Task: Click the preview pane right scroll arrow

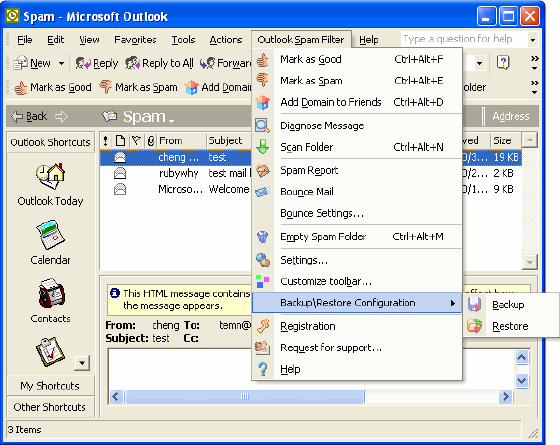Action: tap(505, 396)
